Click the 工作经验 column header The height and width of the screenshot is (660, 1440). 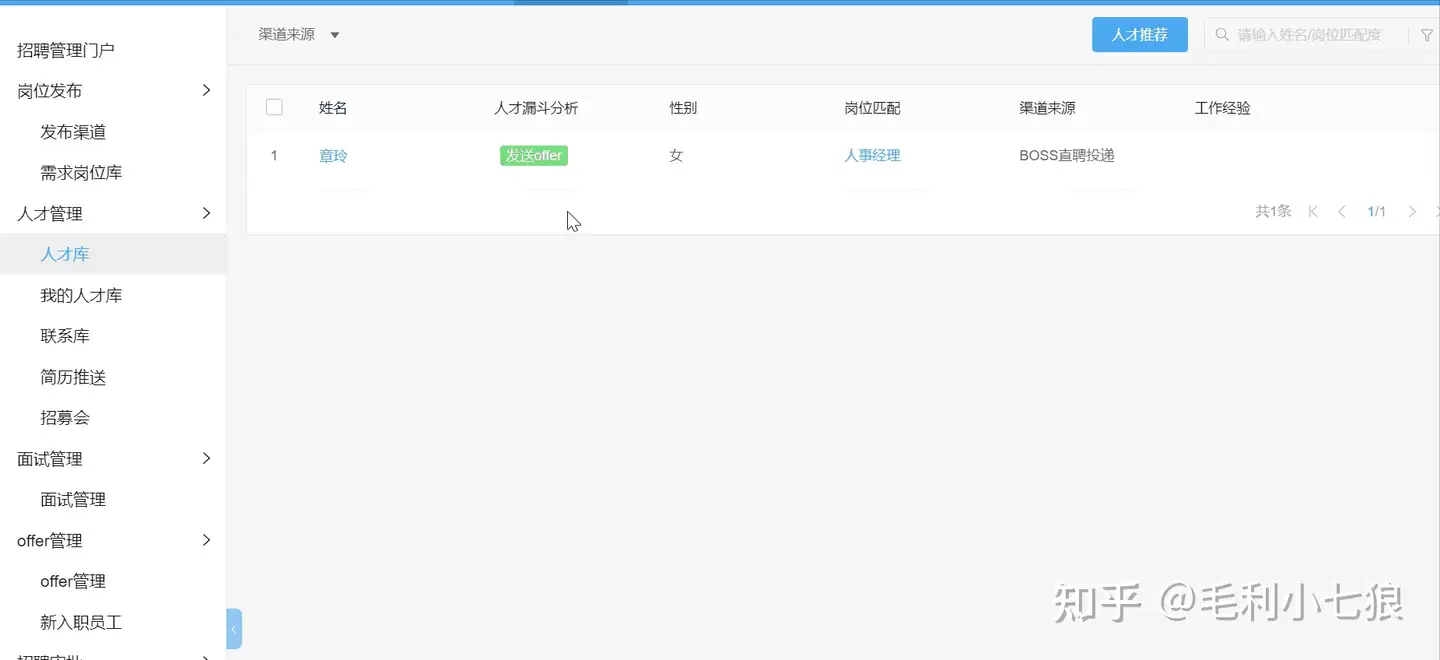[1222, 108]
